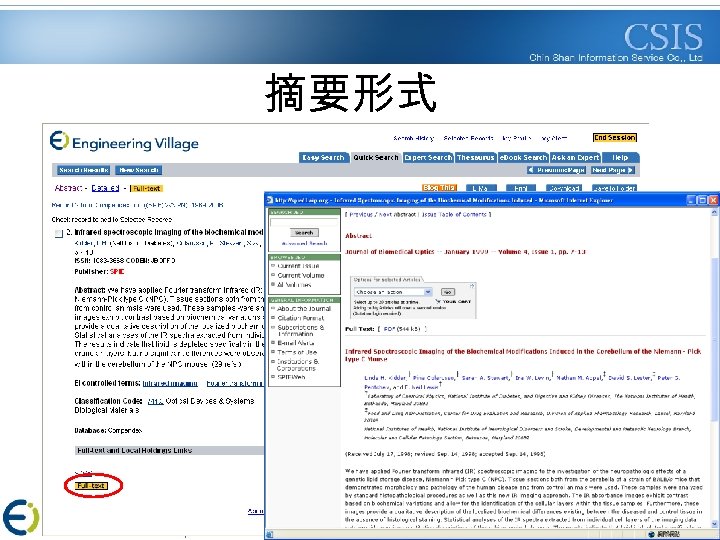
Task: Open the classification code link
Action: (x=156, y=401)
